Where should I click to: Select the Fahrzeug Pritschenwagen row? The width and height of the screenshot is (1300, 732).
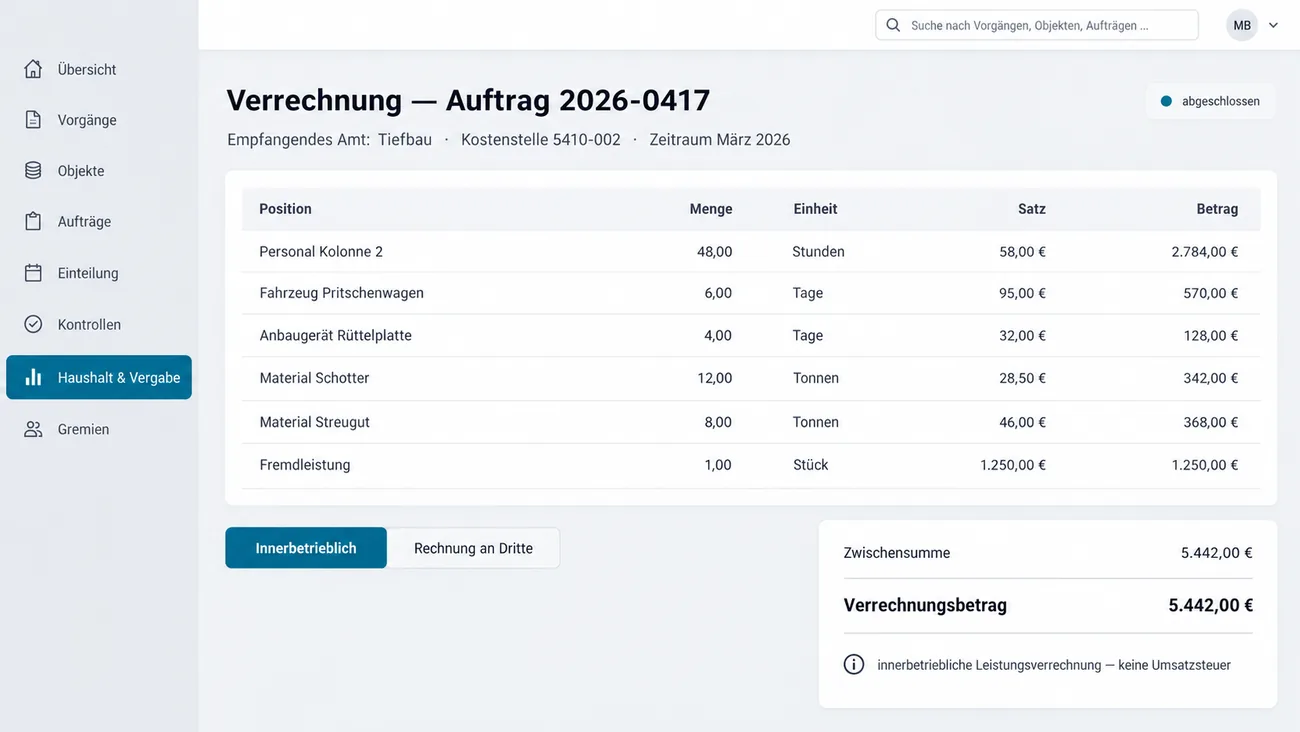pos(751,293)
